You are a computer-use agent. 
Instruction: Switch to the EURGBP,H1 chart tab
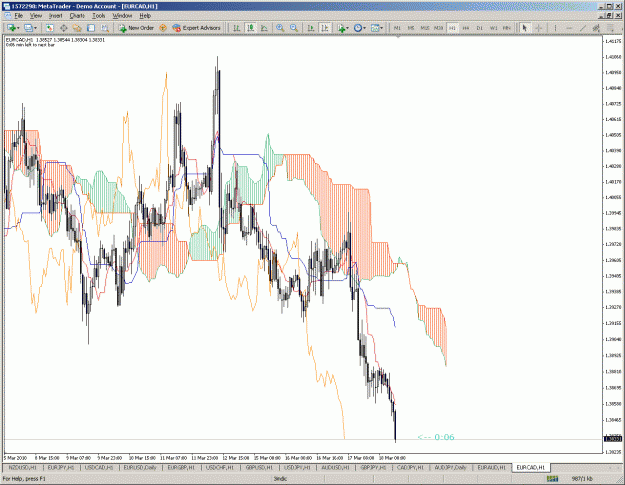coord(181,467)
